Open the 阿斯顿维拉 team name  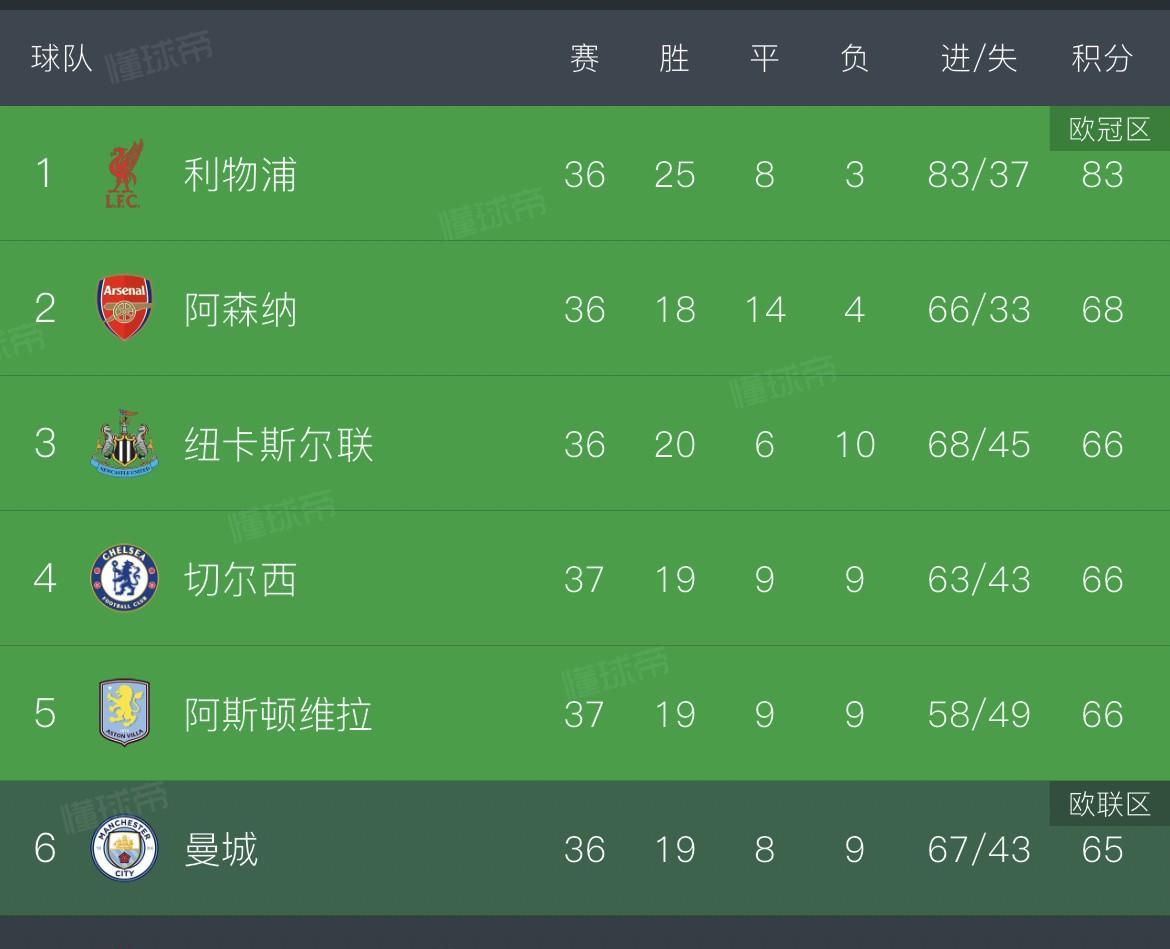point(278,715)
